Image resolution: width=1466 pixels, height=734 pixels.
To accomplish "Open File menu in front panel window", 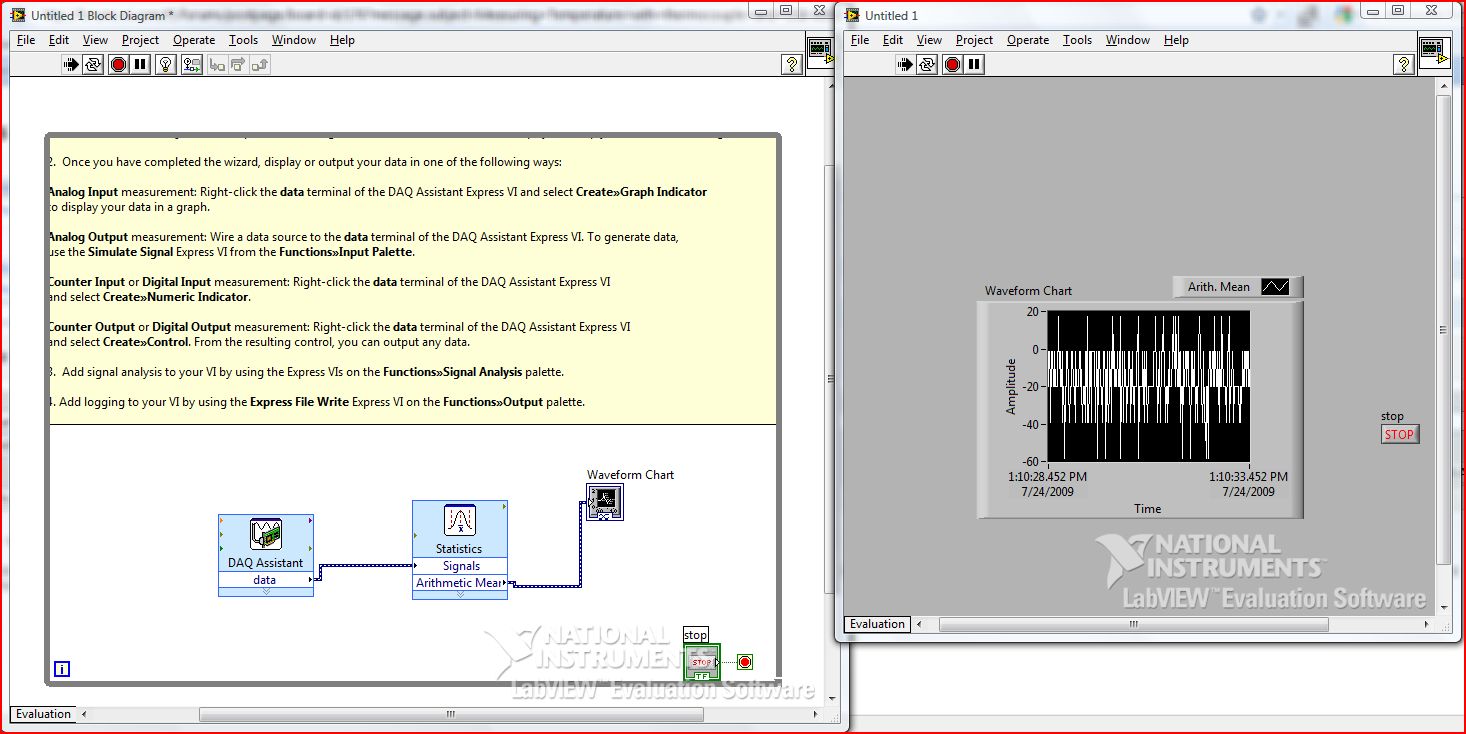I will coord(860,40).
